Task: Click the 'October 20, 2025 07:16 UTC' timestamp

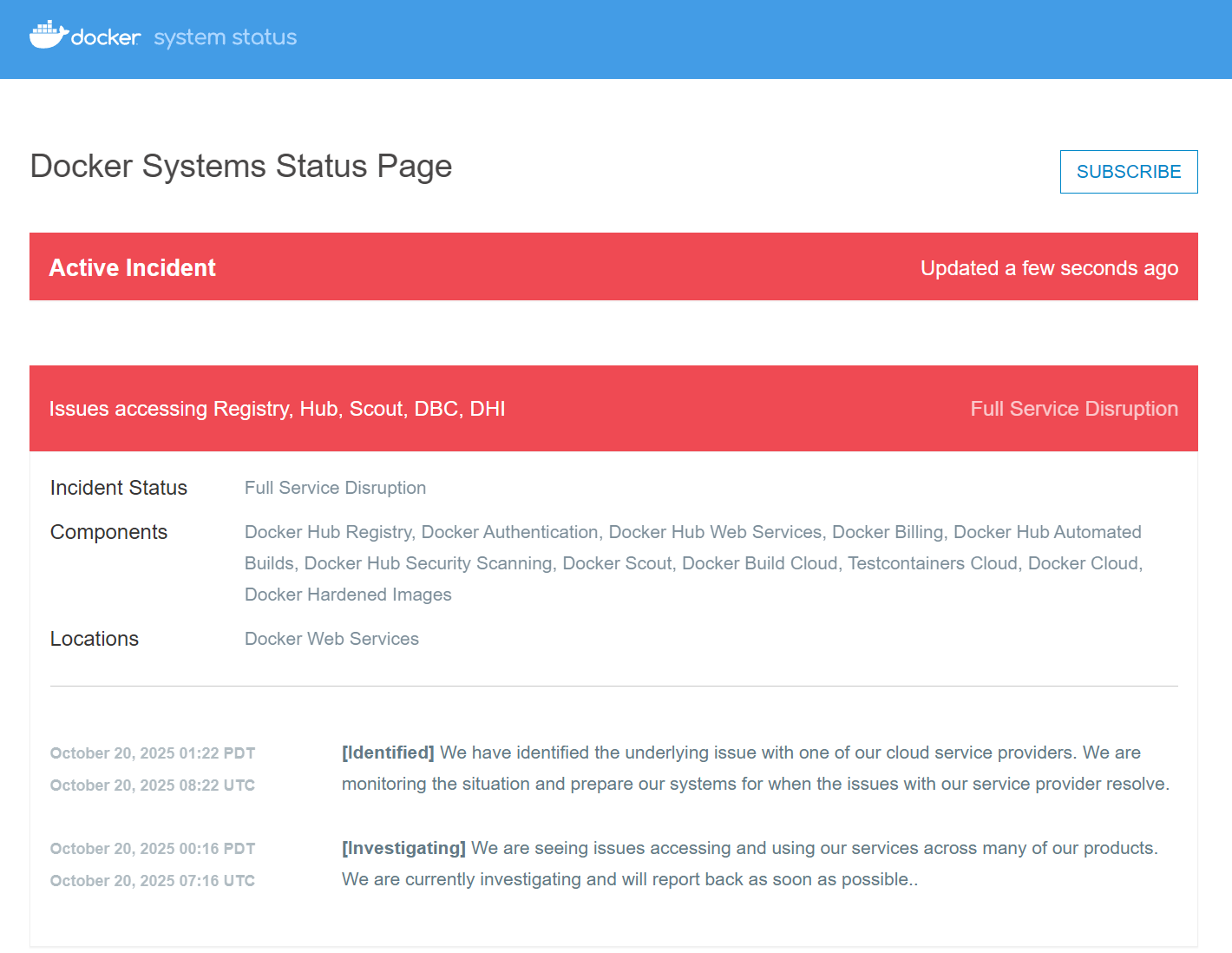Action: coord(153,881)
